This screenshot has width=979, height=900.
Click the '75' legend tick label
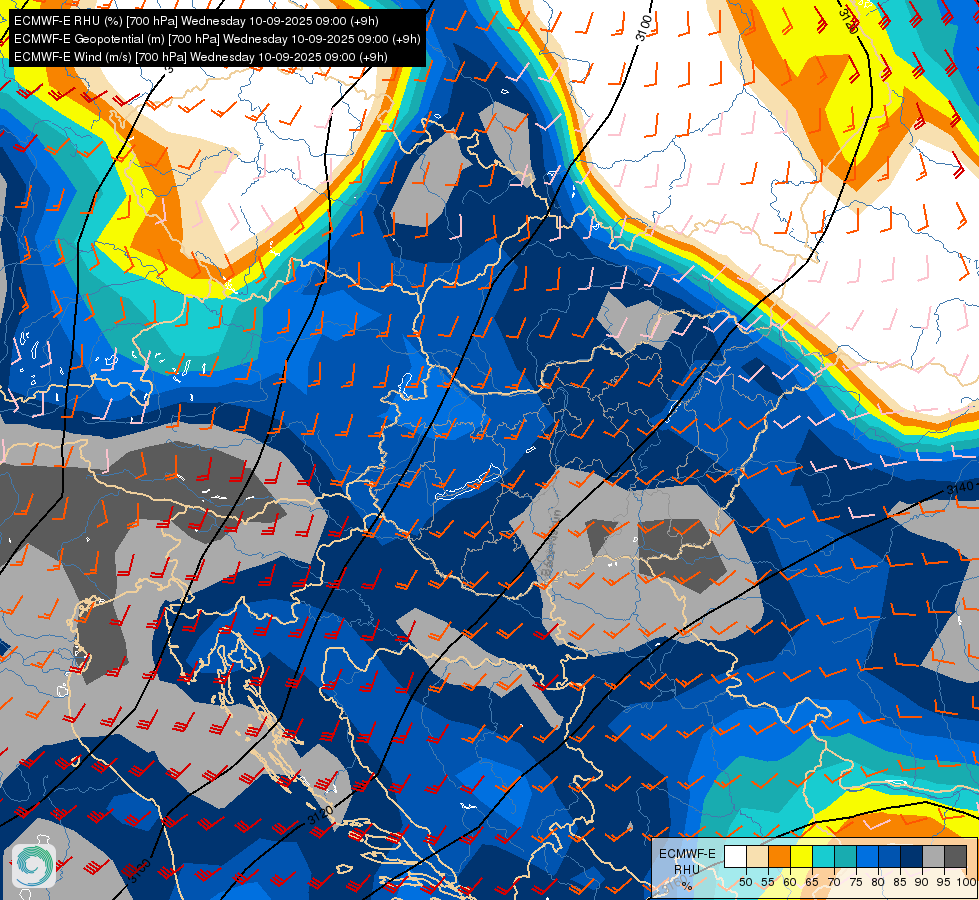[x=856, y=882]
